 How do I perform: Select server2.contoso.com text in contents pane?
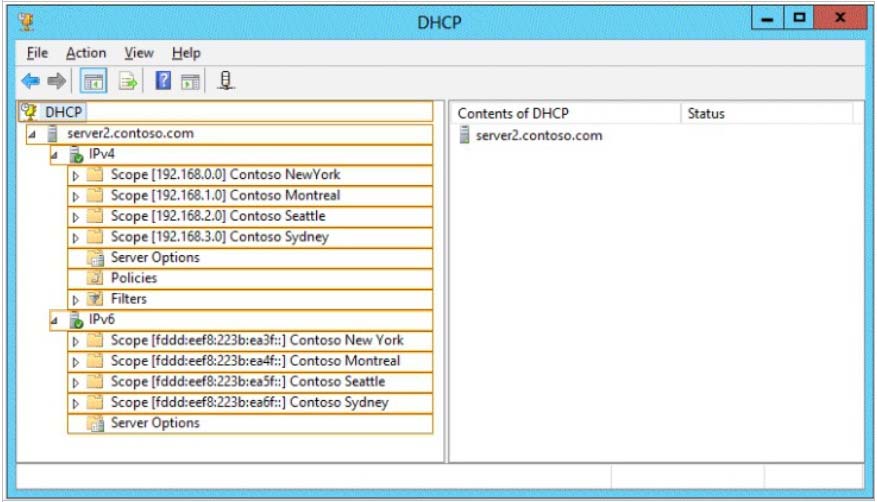click(539, 135)
